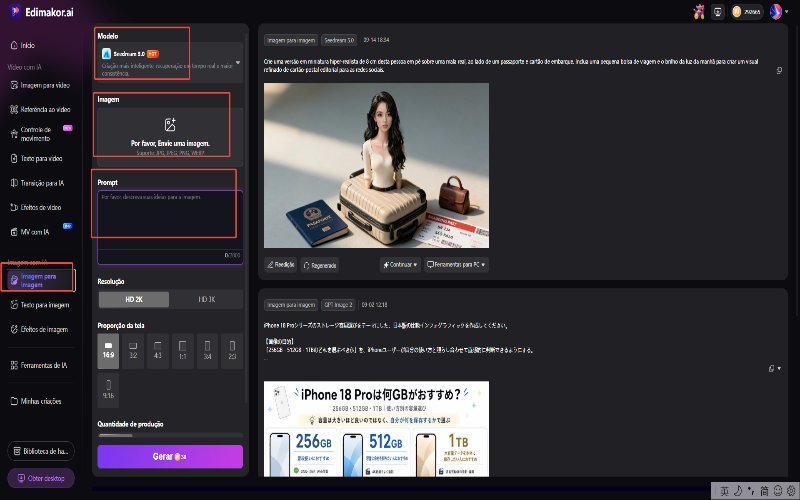This screenshot has height=500, width=800.
Task: Open Início from the sidebar
Action: [x=23, y=45]
